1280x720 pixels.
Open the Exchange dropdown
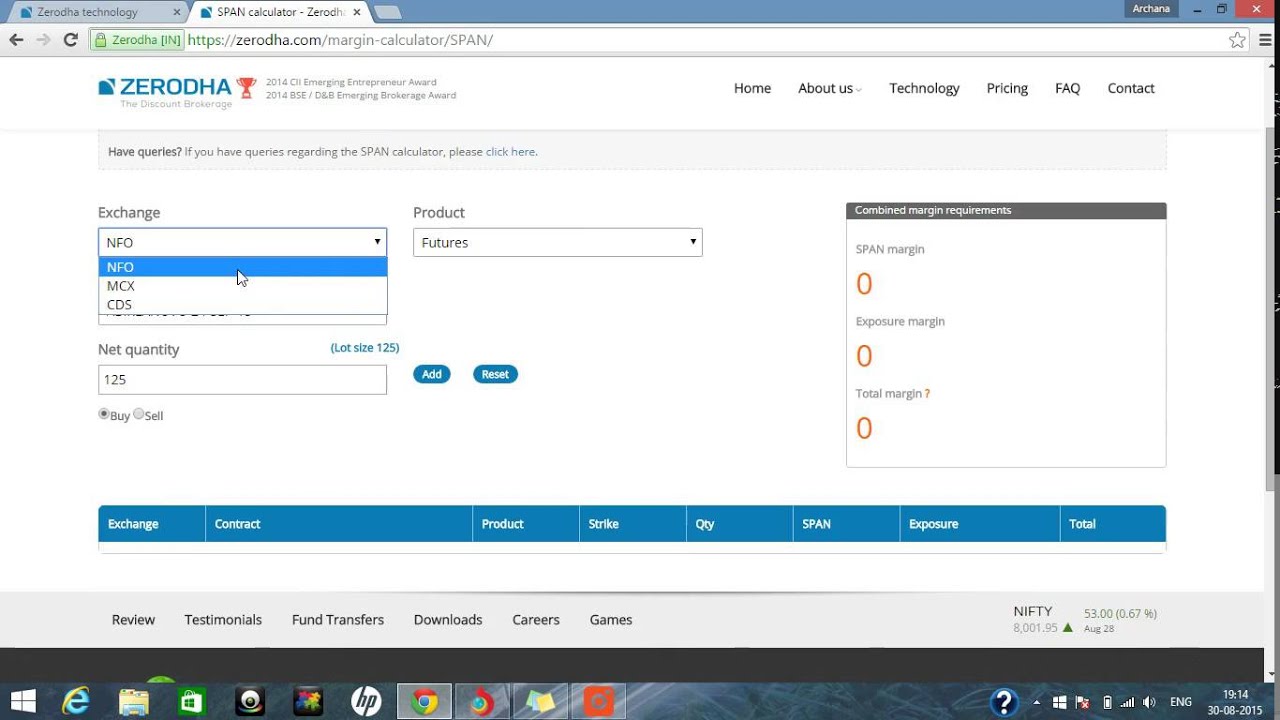pyautogui.click(x=242, y=242)
